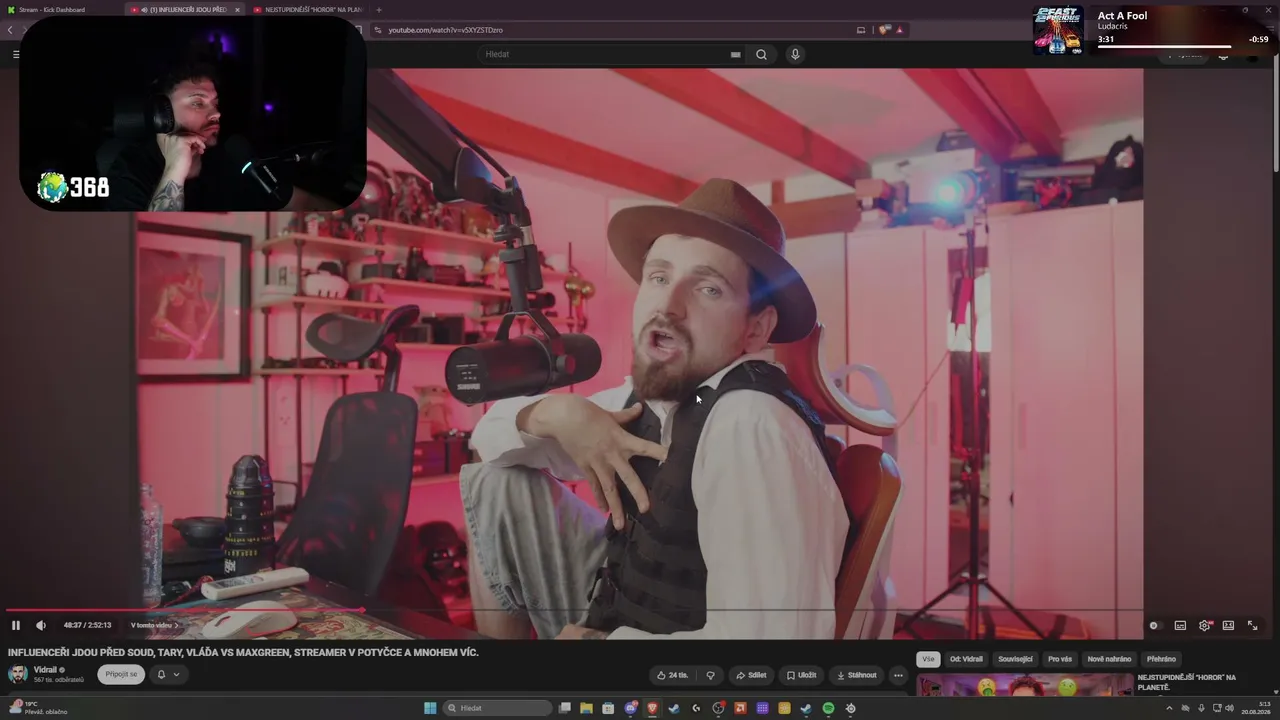Seek on the red video progress bar
1280x720 pixels.
pyautogui.click(x=574, y=609)
